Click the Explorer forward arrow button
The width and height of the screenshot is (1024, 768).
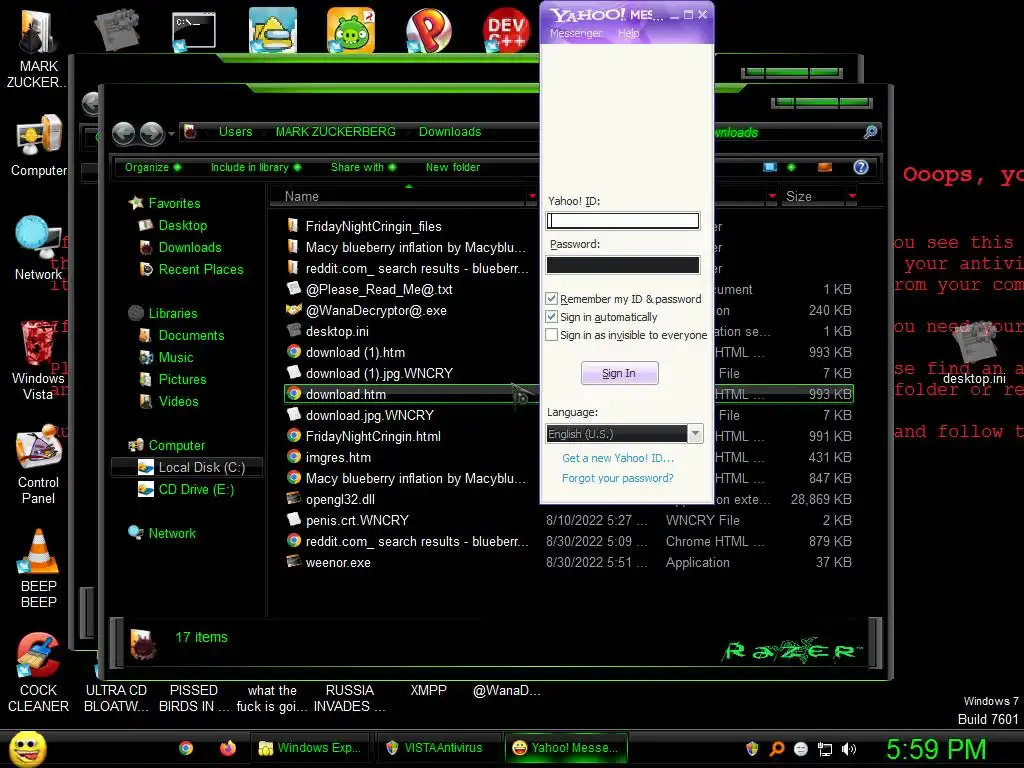pos(152,133)
